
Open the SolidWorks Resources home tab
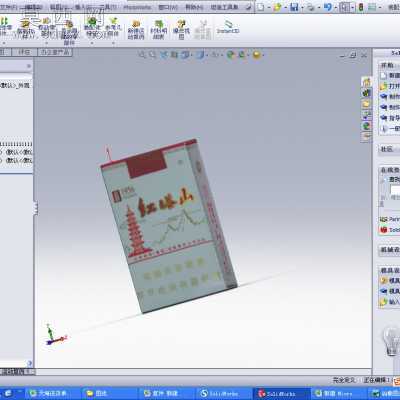(x=366, y=82)
